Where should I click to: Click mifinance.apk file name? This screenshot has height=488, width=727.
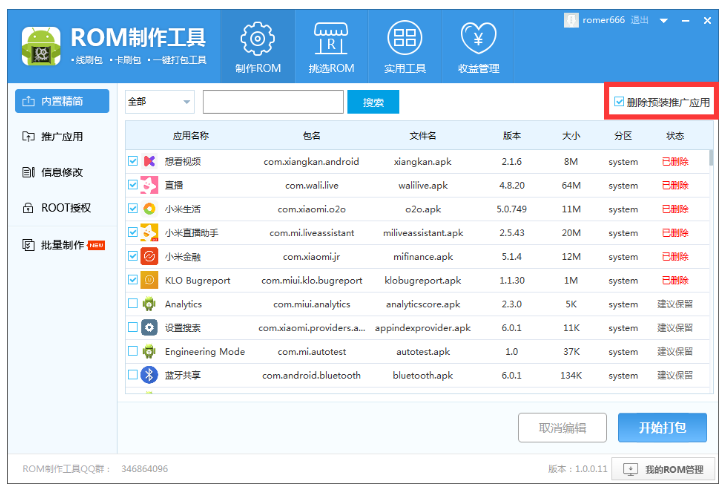coord(423,256)
